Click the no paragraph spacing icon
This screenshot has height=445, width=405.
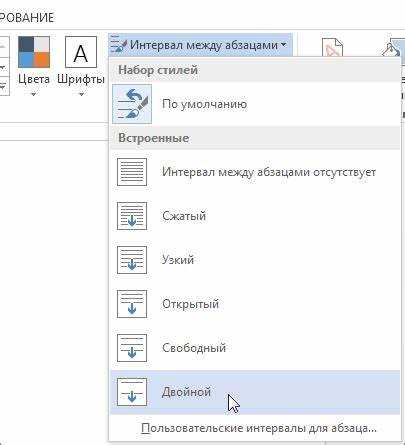[132, 172]
